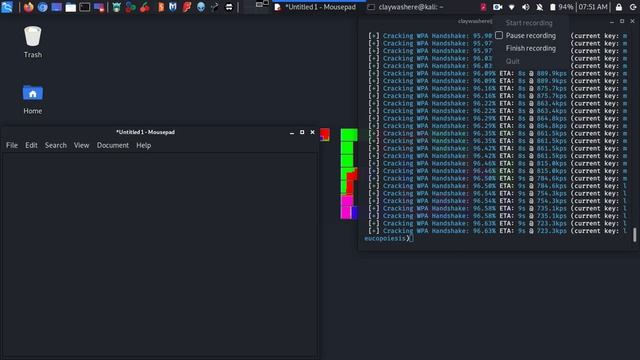Viewport: 640px width, 360px height.
Task: Open the Document menu in Mousepad
Action: coord(113,145)
